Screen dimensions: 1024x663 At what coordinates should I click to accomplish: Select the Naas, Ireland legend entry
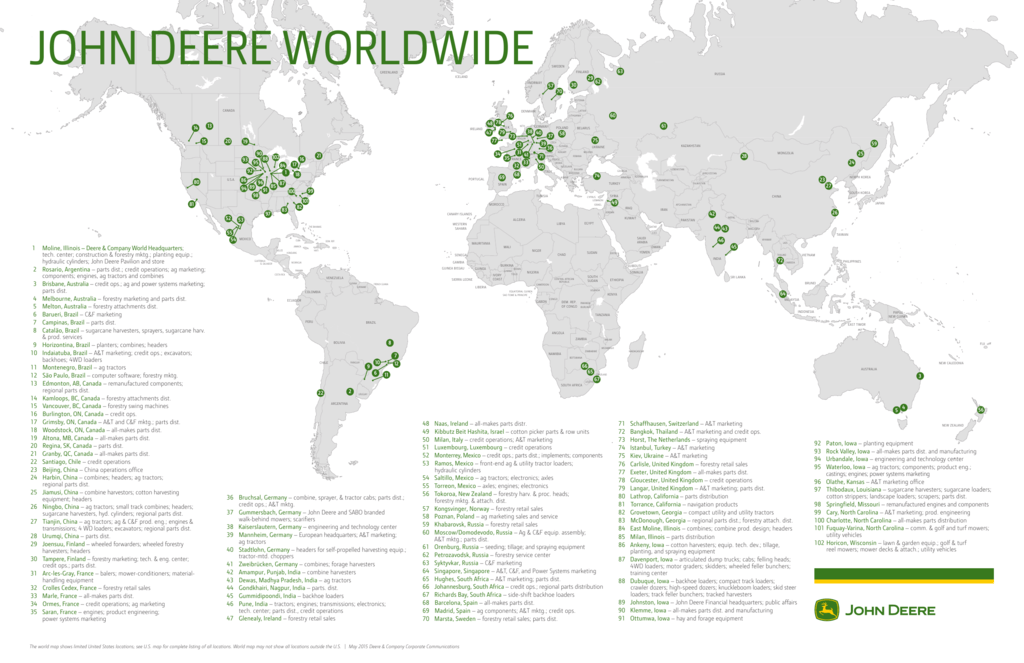(x=474, y=423)
